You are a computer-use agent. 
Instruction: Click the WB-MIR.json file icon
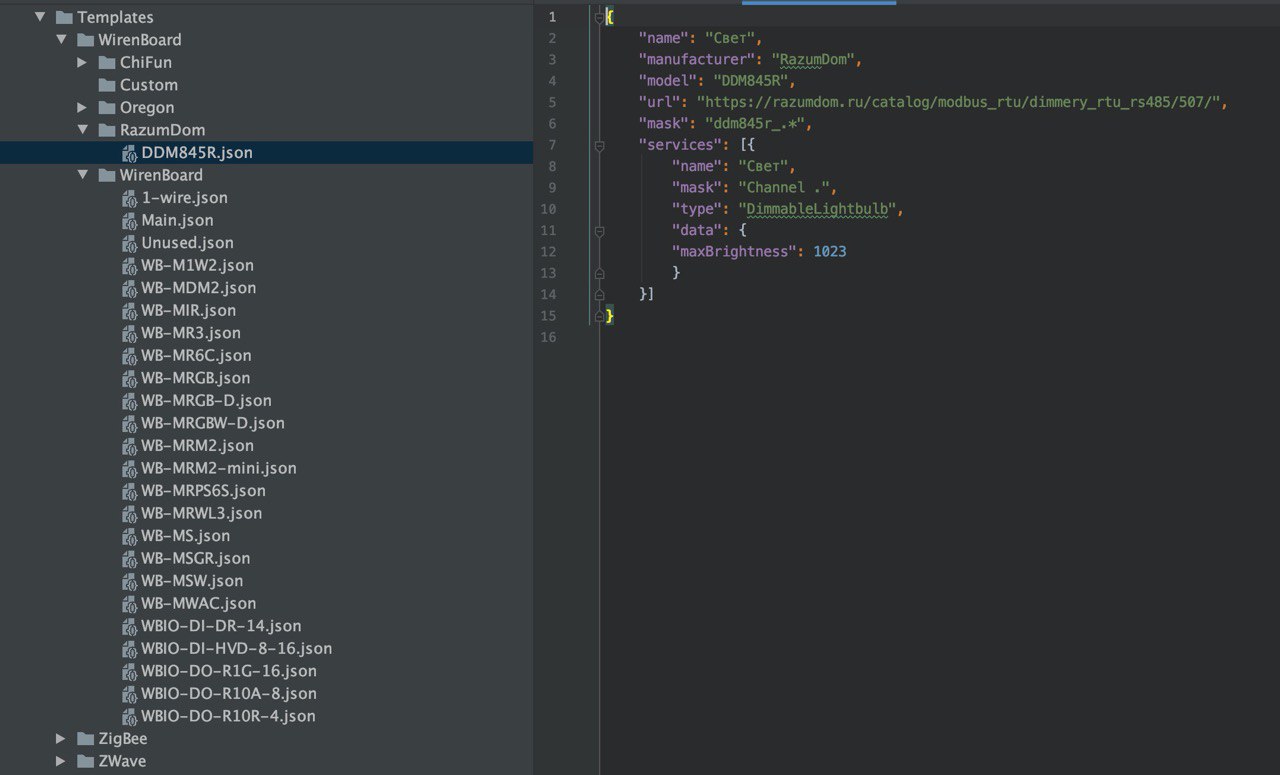click(129, 310)
